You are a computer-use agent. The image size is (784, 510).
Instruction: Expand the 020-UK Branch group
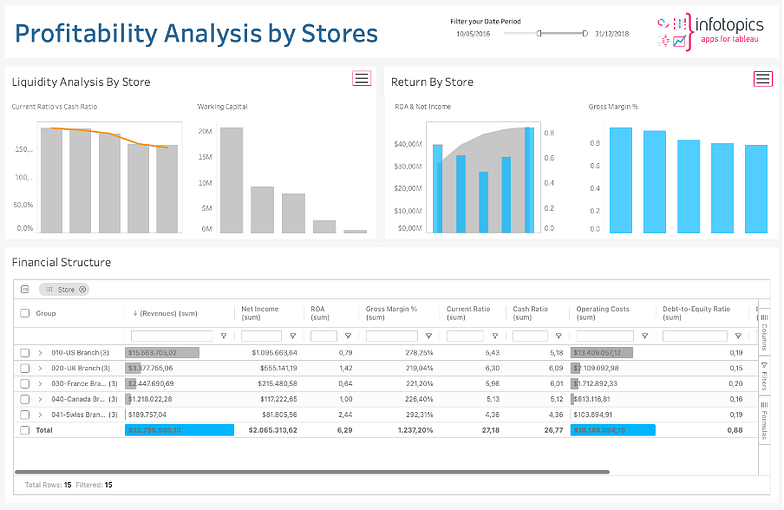[41, 368]
